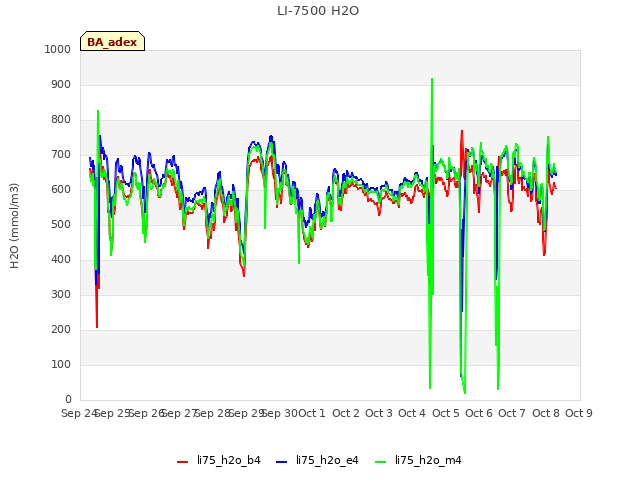Click the green spike peak near 900
Screen dimensions: 640x480
432,79
